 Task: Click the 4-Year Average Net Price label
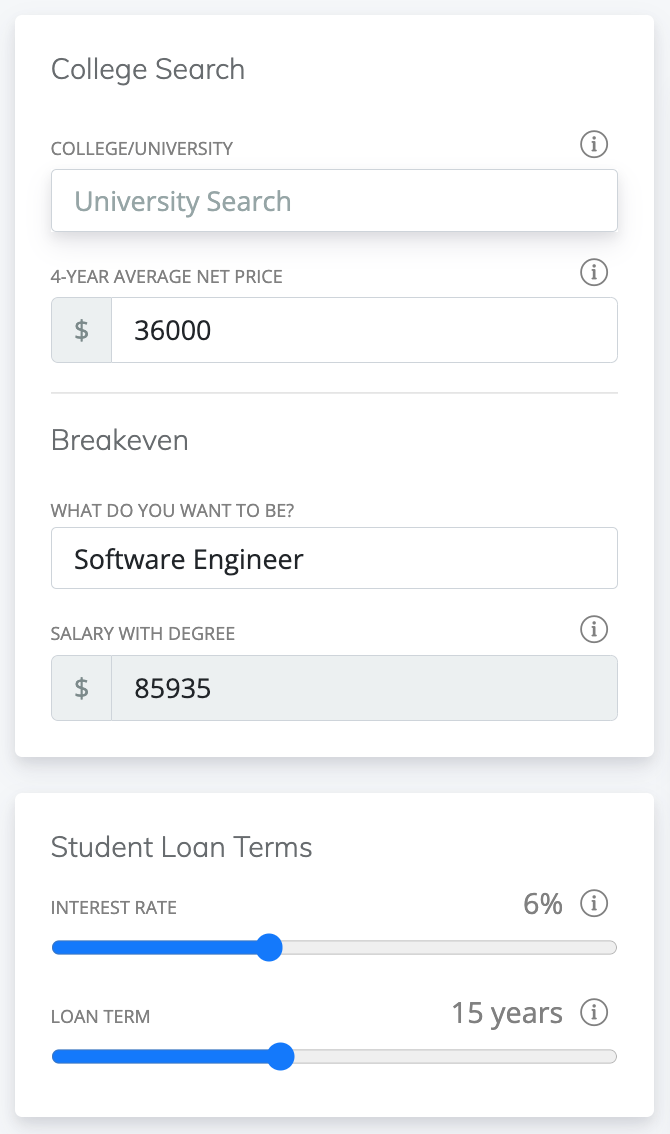pos(167,276)
